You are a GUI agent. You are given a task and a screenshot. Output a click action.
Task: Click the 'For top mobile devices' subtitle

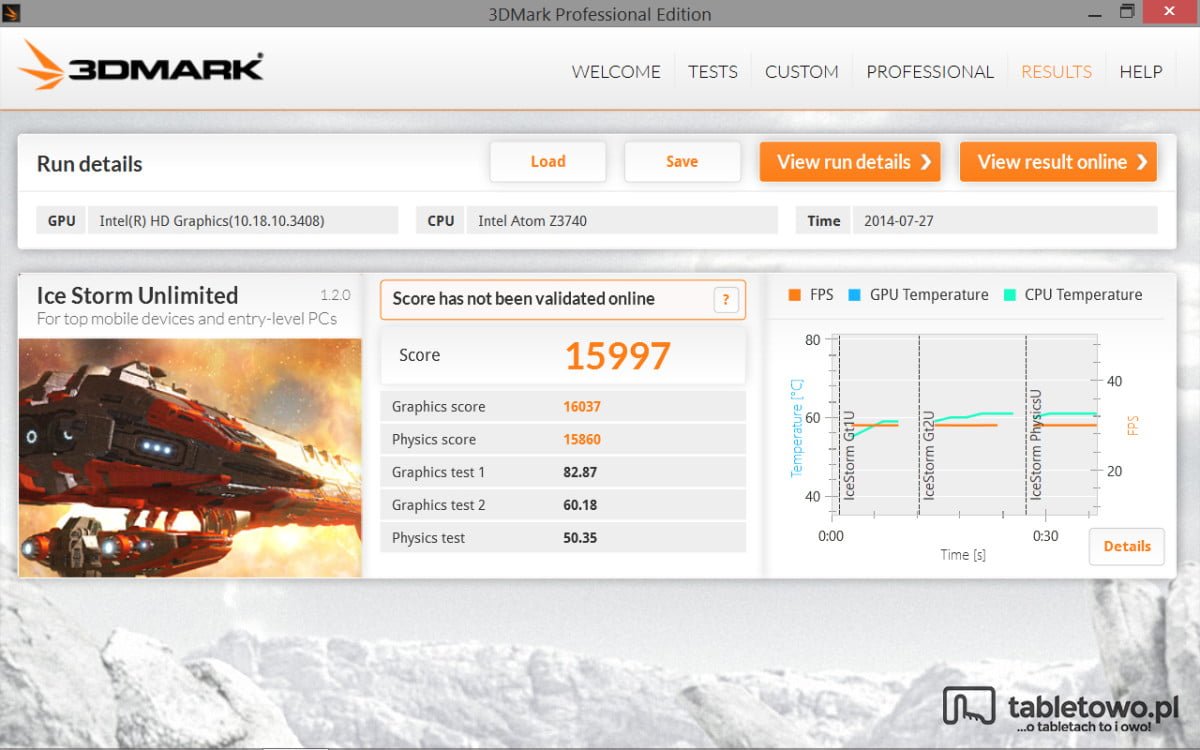coord(187,320)
